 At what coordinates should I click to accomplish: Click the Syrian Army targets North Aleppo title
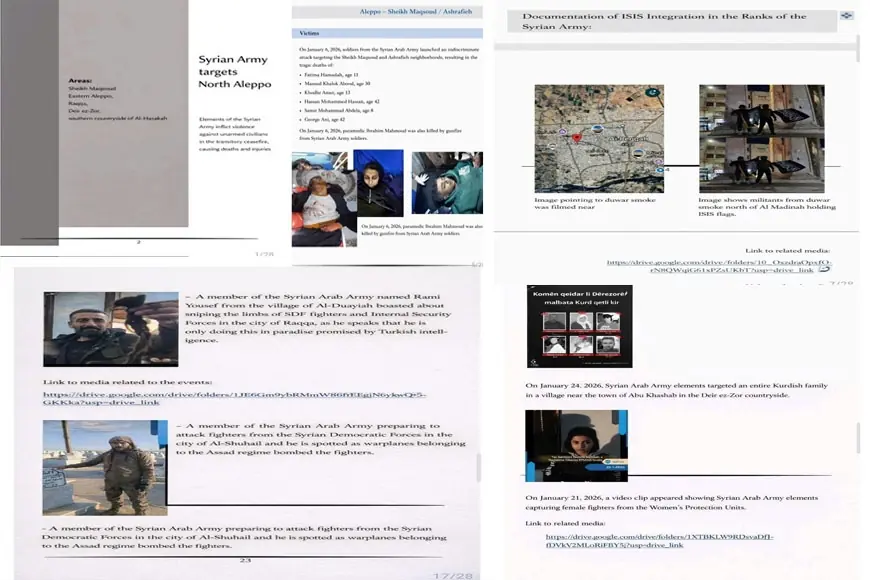pyautogui.click(x=234, y=72)
